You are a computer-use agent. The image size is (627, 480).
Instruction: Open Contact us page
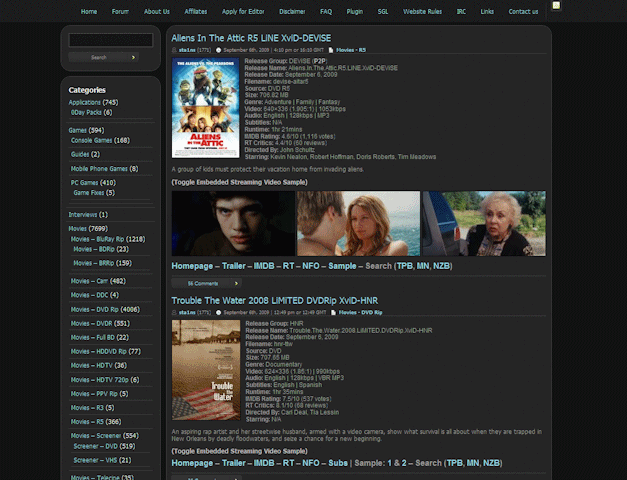click(523, 12)
